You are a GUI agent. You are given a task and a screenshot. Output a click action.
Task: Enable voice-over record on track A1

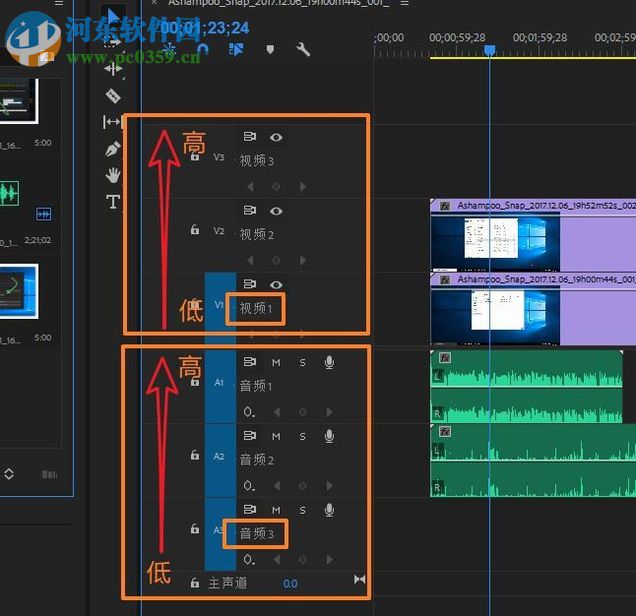coord(329,362)
